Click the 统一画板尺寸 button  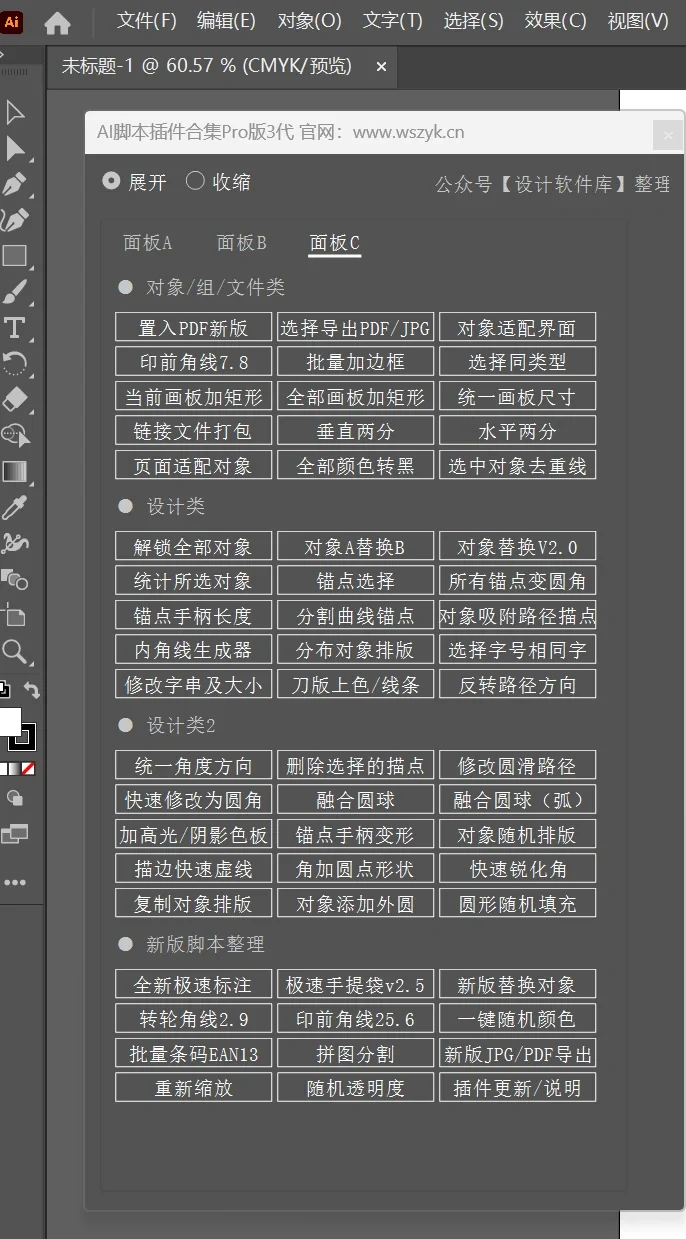click(x=517, y=396)
